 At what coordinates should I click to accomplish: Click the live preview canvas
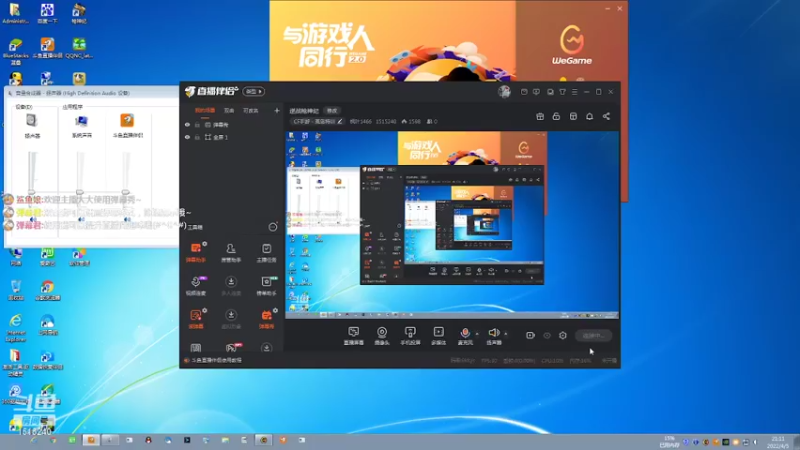(452, 225)
